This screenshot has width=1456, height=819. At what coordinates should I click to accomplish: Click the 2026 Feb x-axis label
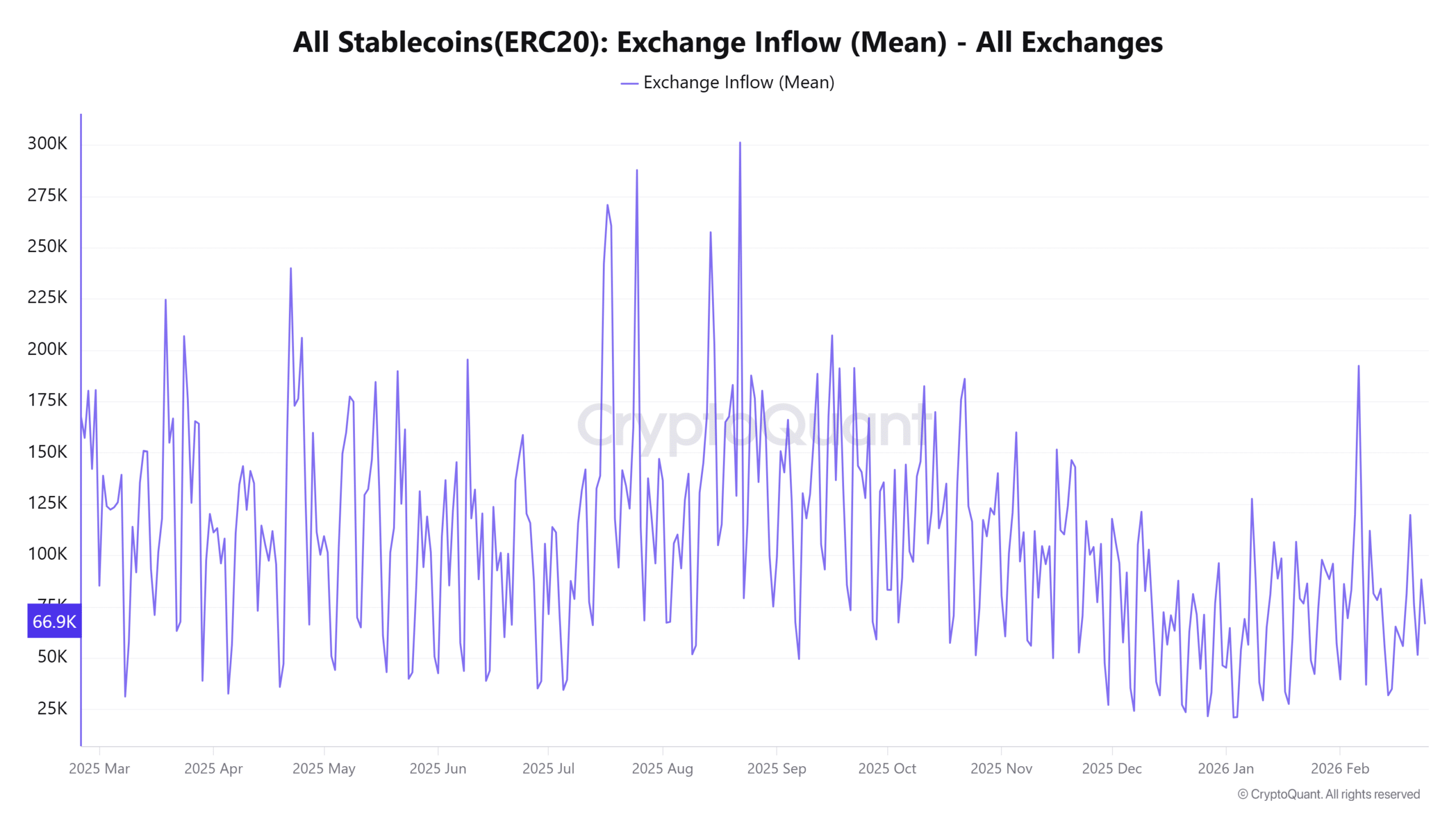(1339, 768)
